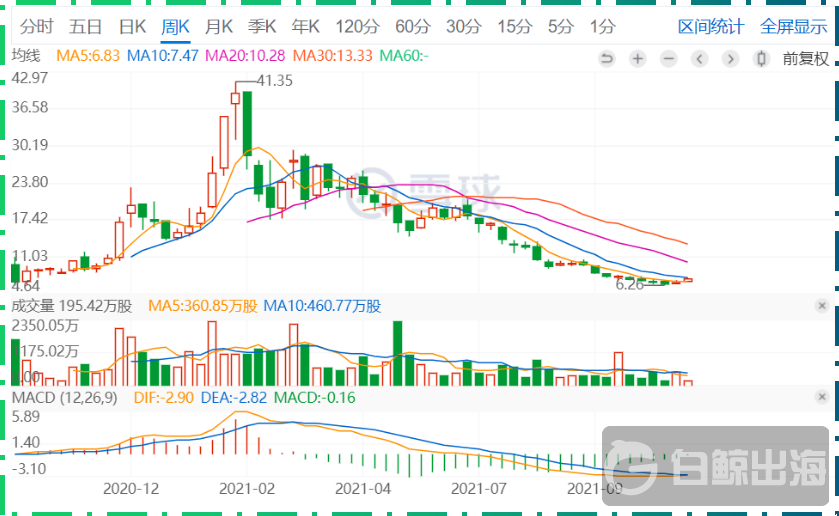
Task: Close the 成交量 volume indicator panel
Action: coord(821,305)
